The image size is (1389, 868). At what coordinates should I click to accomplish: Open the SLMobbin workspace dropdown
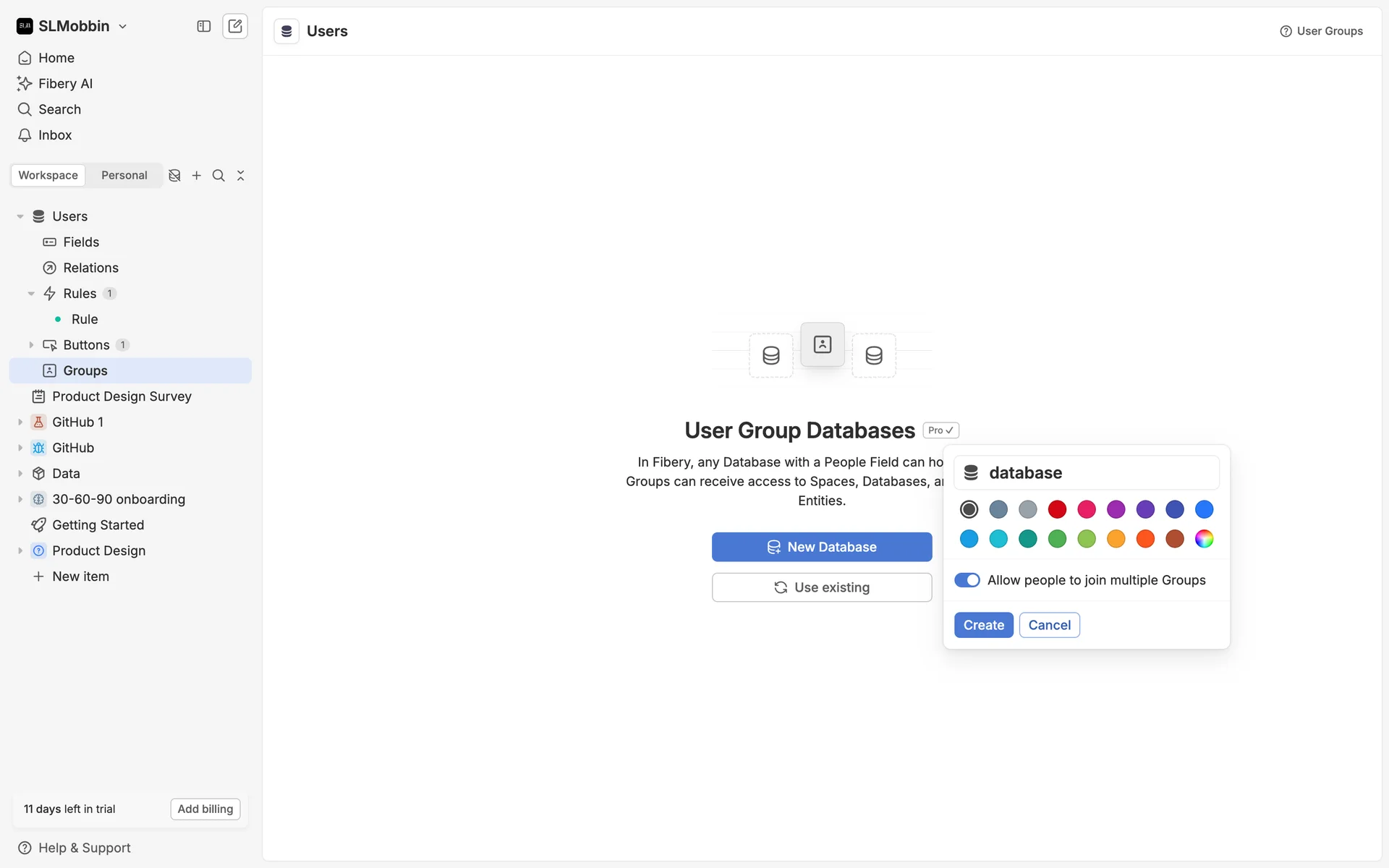[72, 26]
